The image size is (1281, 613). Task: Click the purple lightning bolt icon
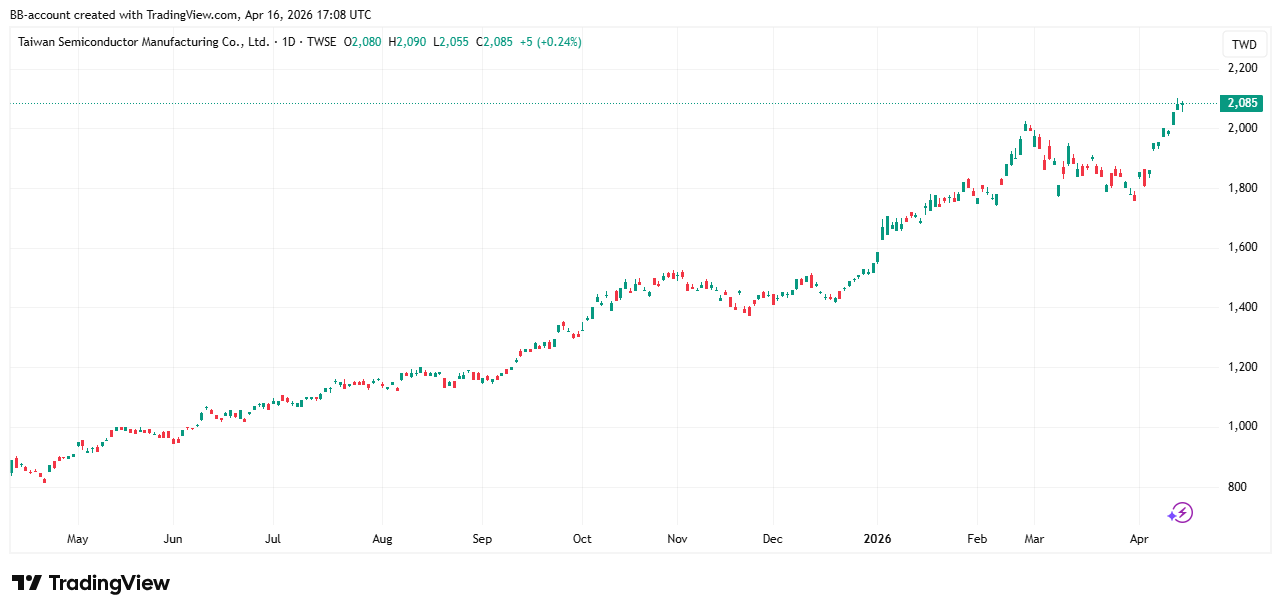tap(1180, 513)
